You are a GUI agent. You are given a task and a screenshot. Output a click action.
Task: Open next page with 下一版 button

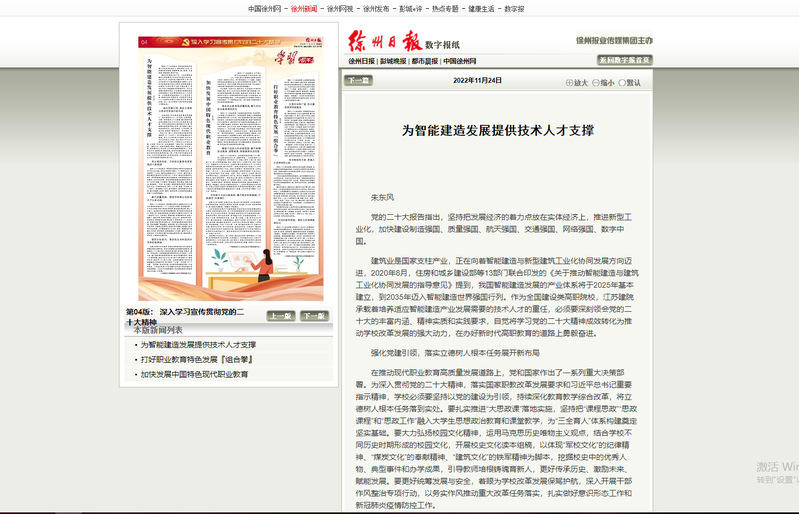tap(314, 316)
